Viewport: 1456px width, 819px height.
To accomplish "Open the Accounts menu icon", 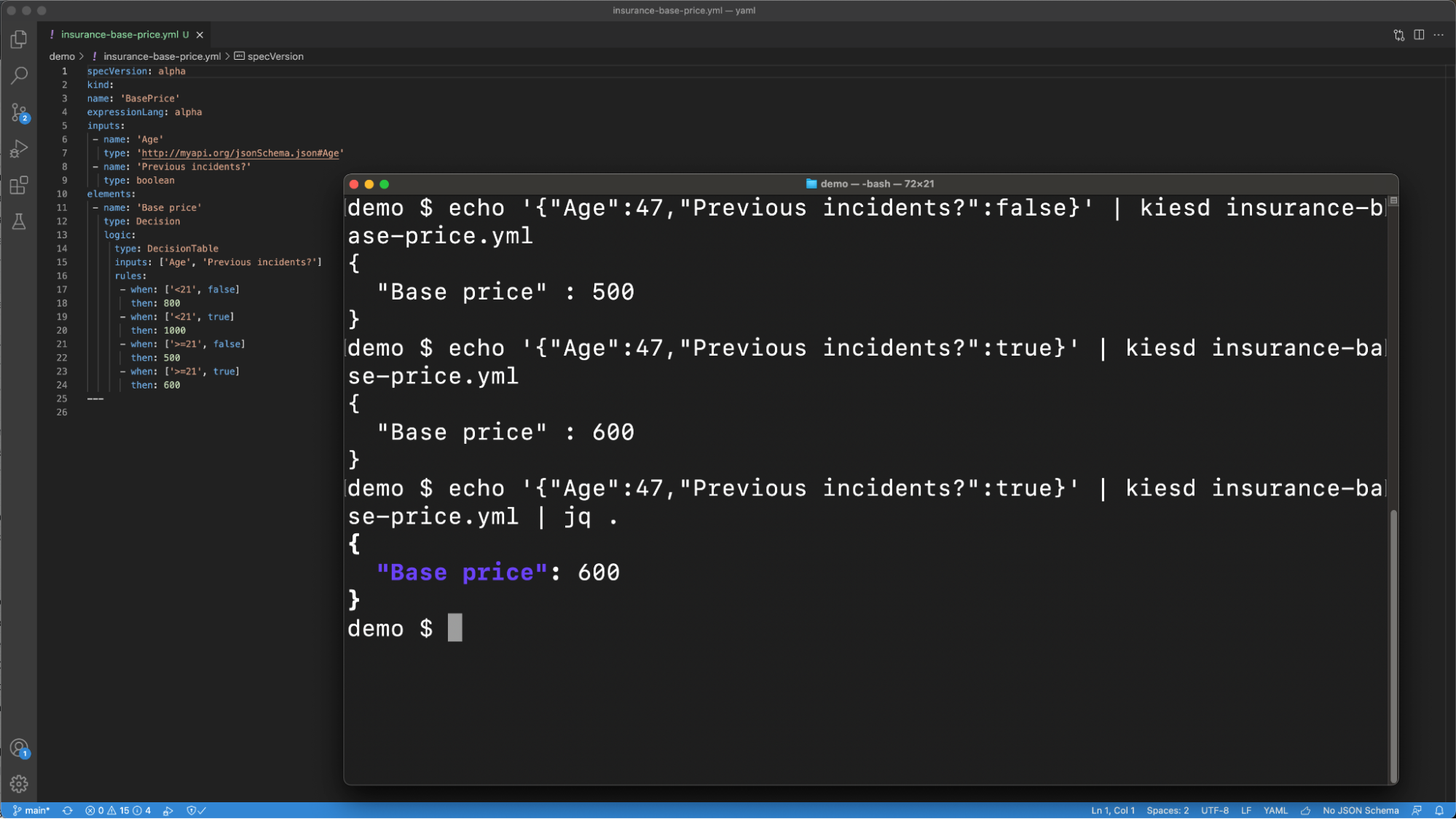I will (19, 748).
